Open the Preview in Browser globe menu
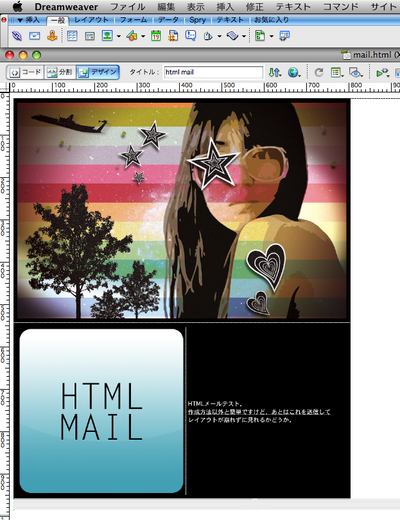Screen dimensions: 400x520 click(x=294, y=72)
